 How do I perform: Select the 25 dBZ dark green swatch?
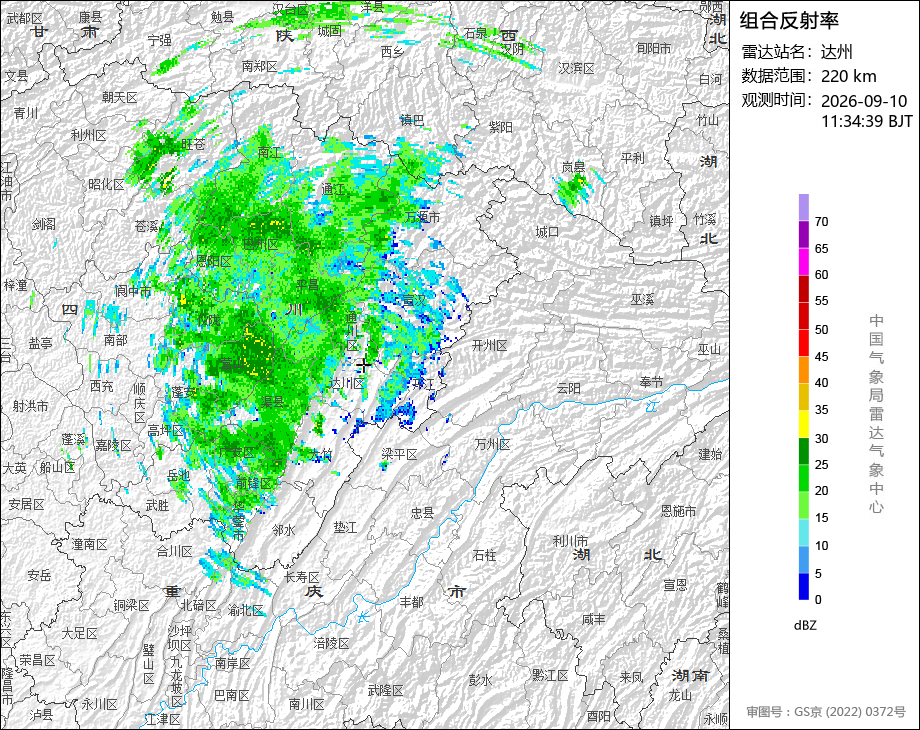(x=803, y=451)
